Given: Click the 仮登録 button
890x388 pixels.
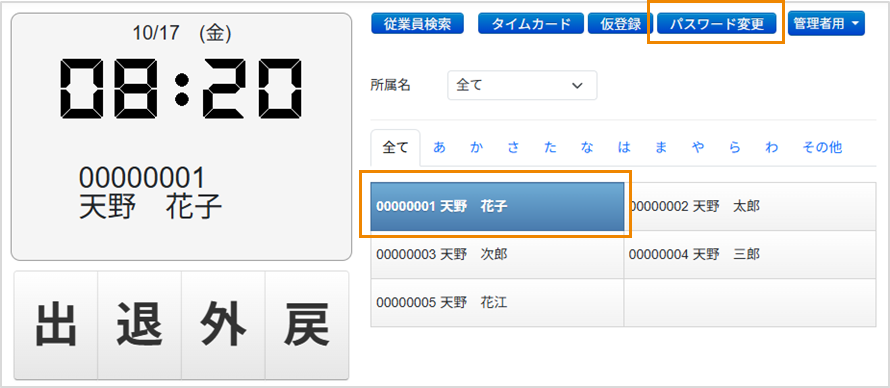Looking at the screenshot, I should coord(620,24).
